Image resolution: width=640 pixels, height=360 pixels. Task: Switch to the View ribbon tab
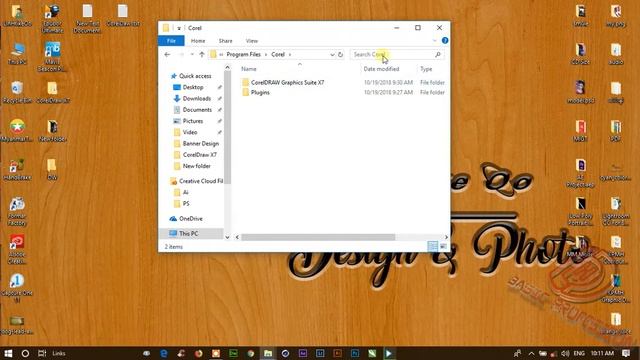point(251,41)
